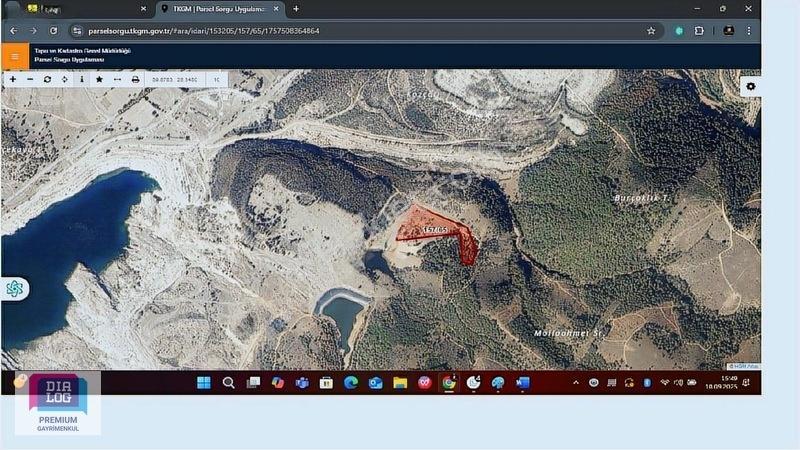Select the red parcel 157/65

pos(437,230)
